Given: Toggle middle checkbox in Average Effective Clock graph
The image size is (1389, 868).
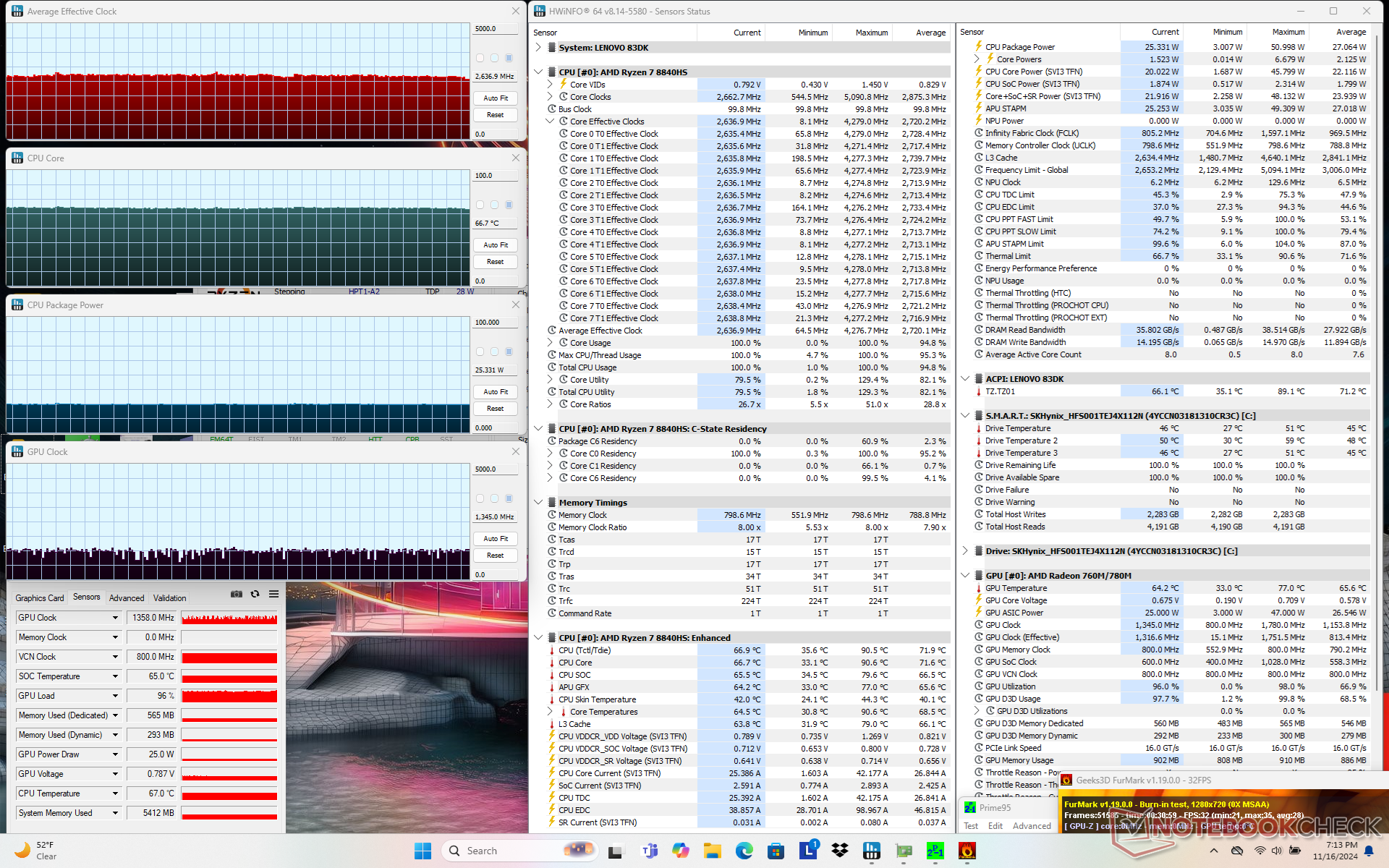Looking at the screenshot, I should pyautogui.click(x=495, y=58).
